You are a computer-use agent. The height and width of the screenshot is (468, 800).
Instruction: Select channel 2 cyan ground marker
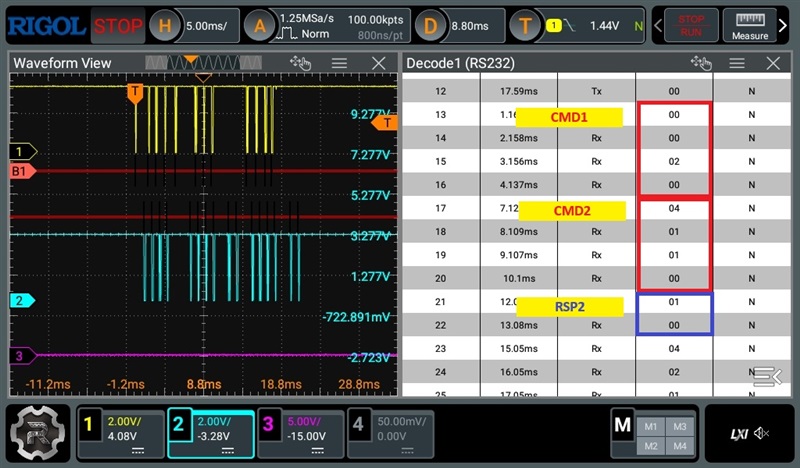coord(22,300)
